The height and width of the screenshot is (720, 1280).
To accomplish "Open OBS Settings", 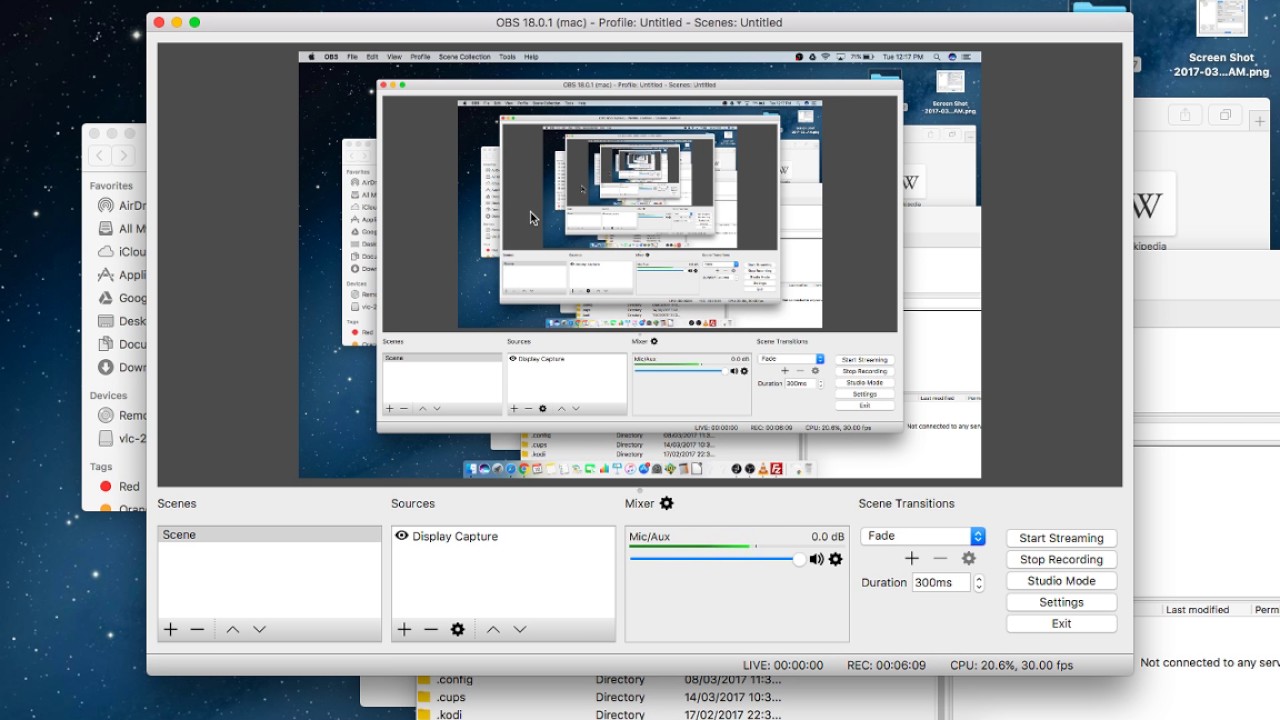I will pyautogui.click(x=1061, y=602).
